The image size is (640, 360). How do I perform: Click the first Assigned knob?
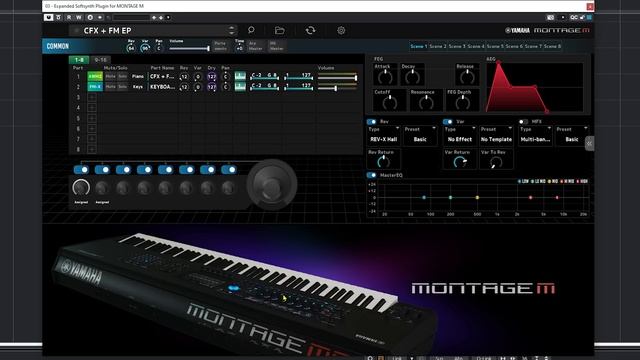(81, 188)
